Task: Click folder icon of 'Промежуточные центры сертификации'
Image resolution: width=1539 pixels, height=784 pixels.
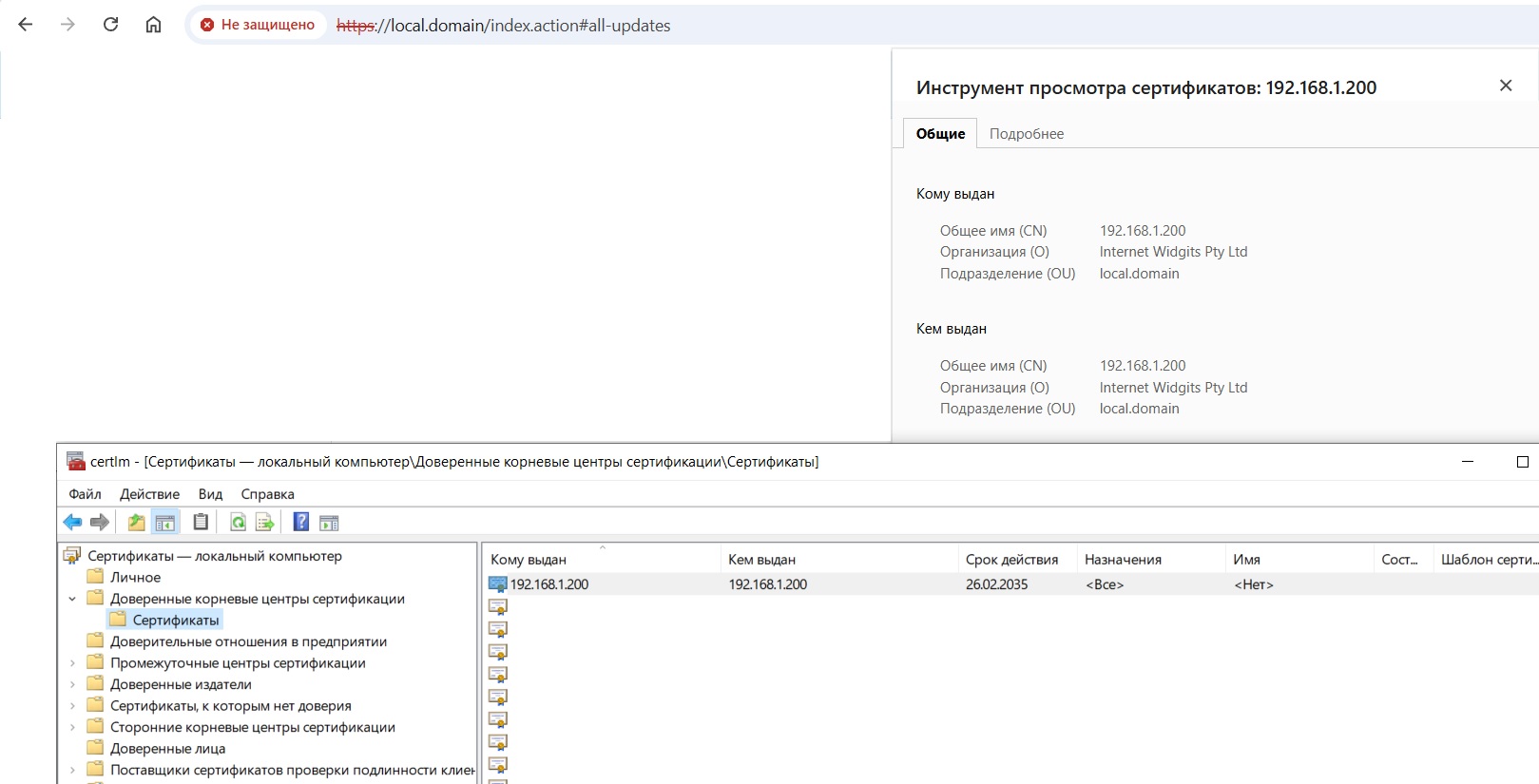Action: click(x=95, y=661)
